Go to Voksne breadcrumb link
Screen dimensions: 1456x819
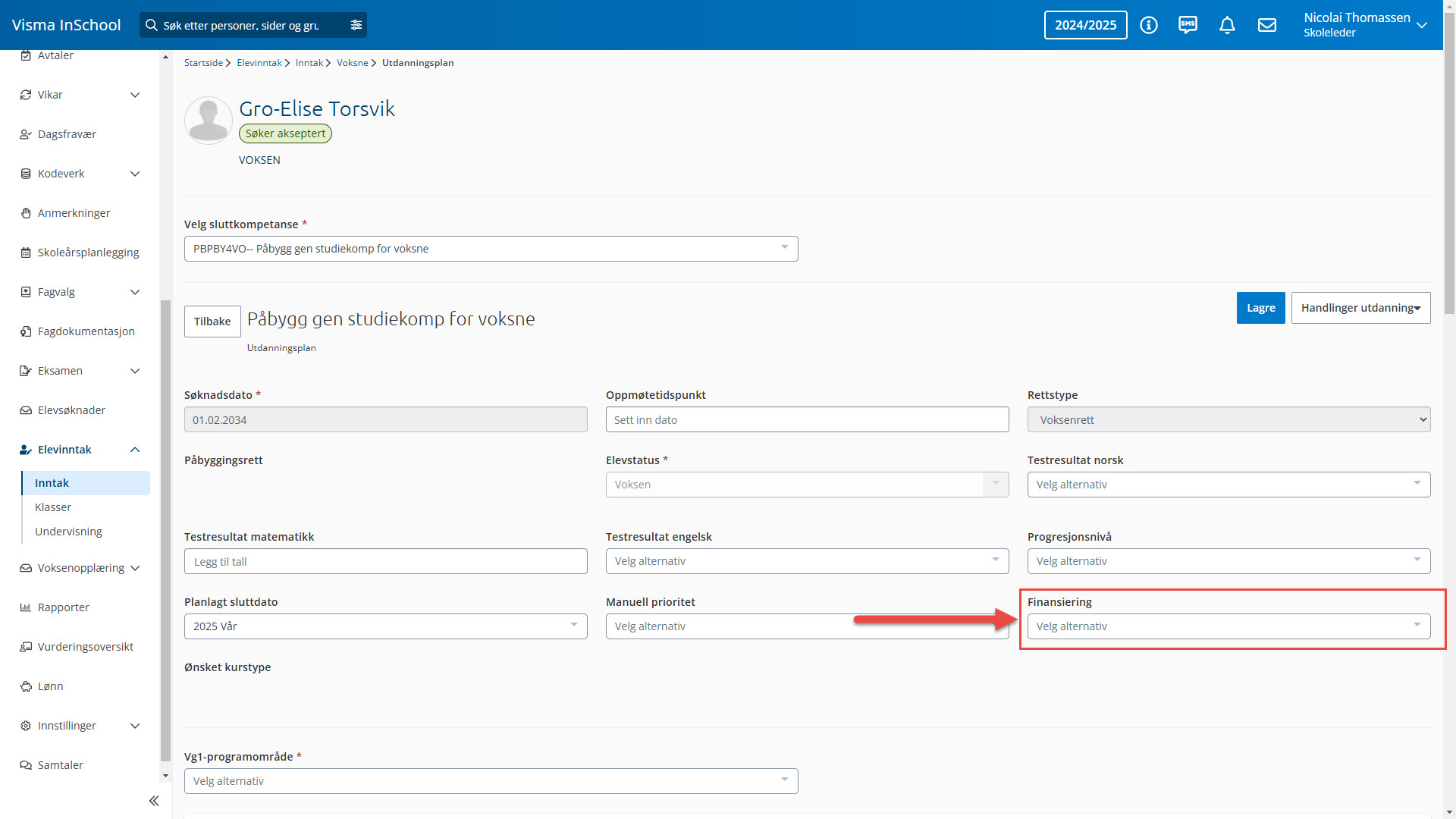352,63
